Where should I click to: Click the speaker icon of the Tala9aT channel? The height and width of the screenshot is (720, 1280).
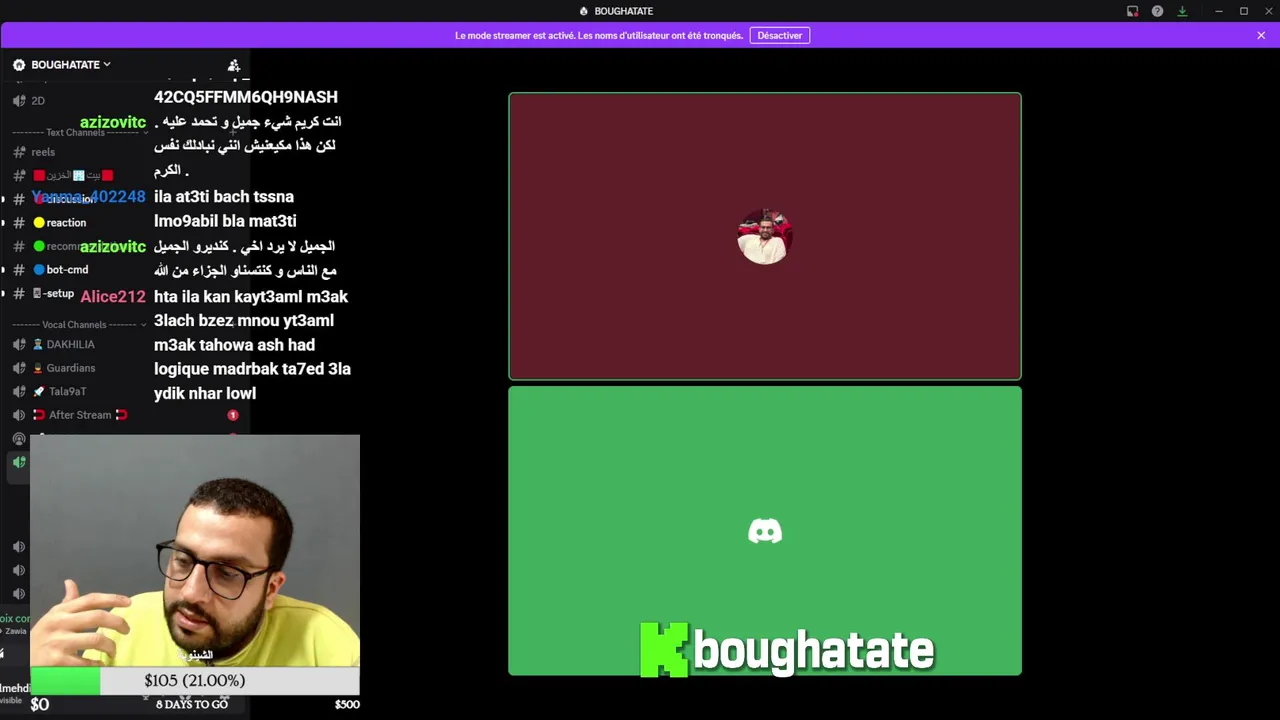point(19,392)
